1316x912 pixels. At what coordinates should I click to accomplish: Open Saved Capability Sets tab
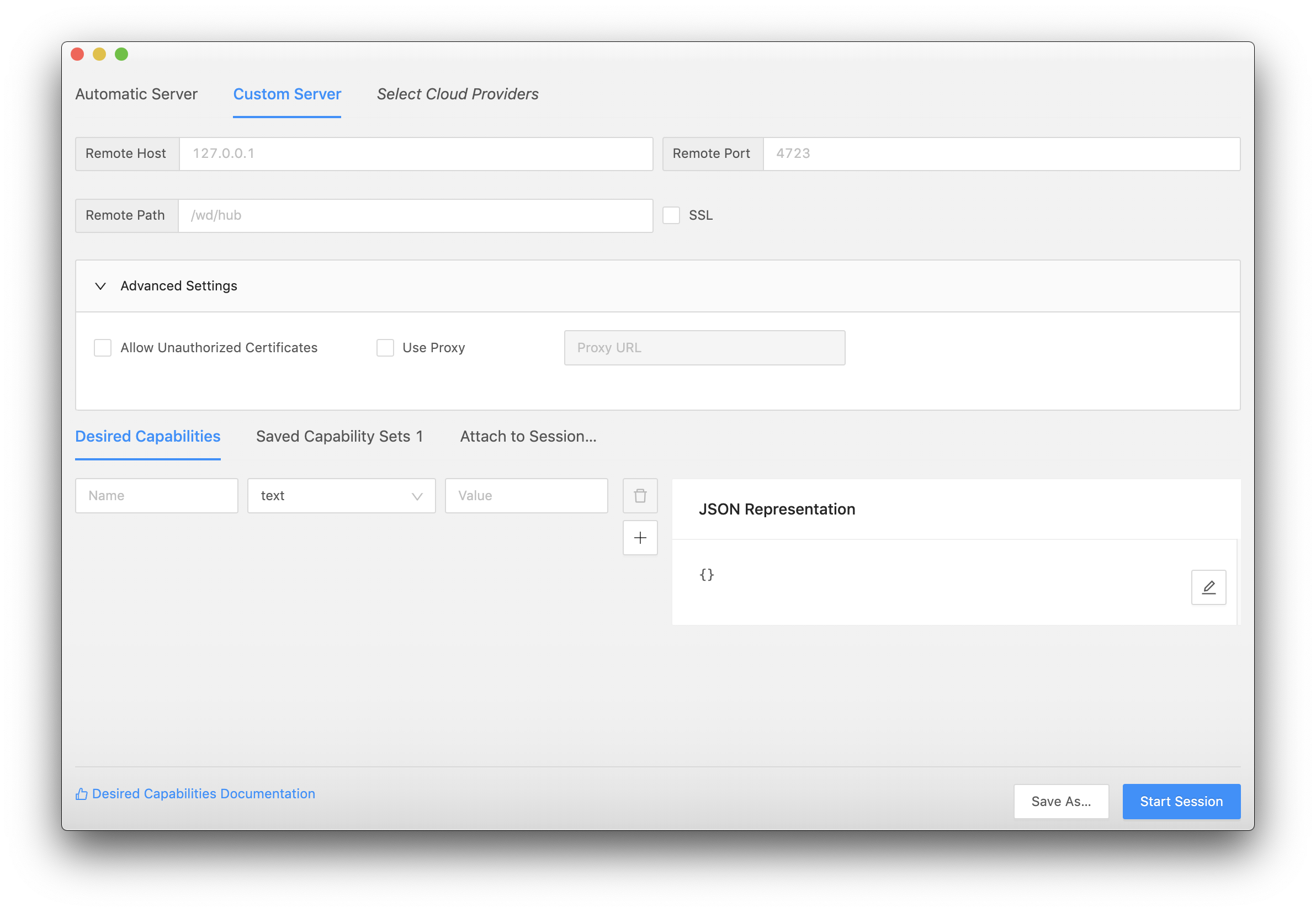click(x=339, y=437)
